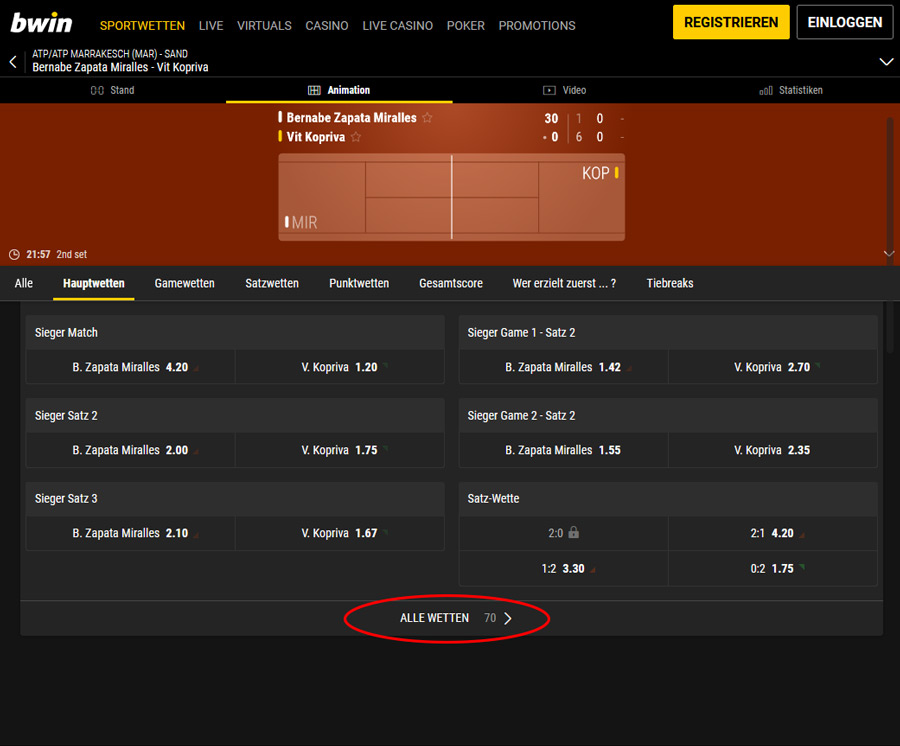Select the Punktwetten filter
Image resolution: width=900 pixels, height=746 pixels.
click(359, 283)
